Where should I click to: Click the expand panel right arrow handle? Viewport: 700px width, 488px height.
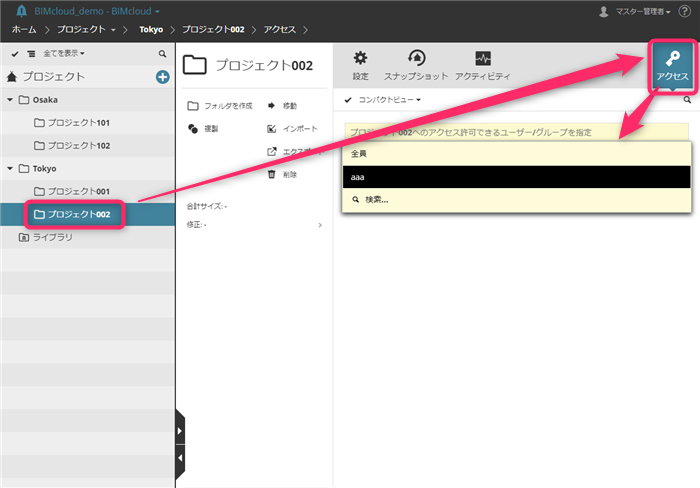tap(180, 431)
